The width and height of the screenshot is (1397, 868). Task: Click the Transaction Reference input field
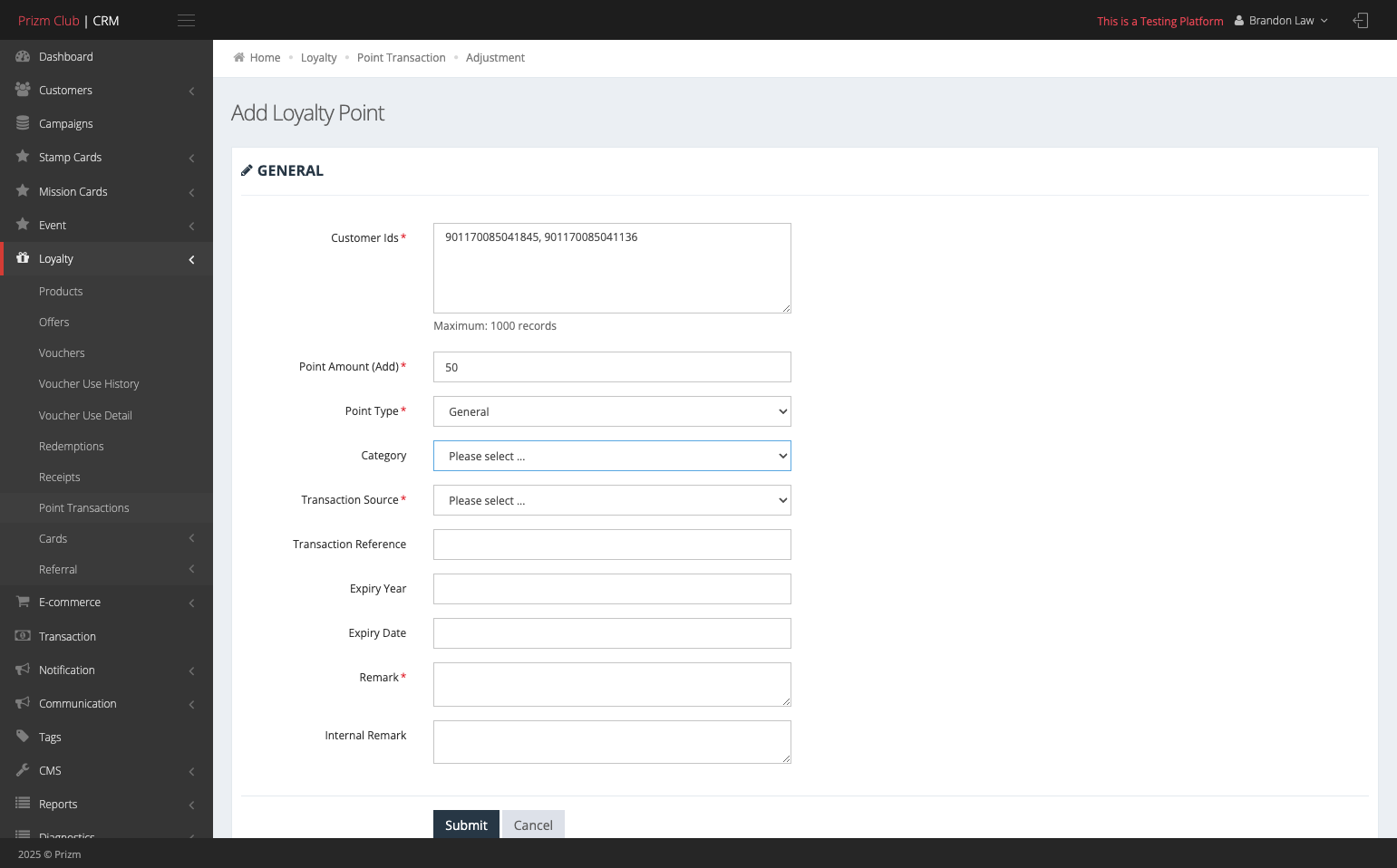tap(612, 545)
